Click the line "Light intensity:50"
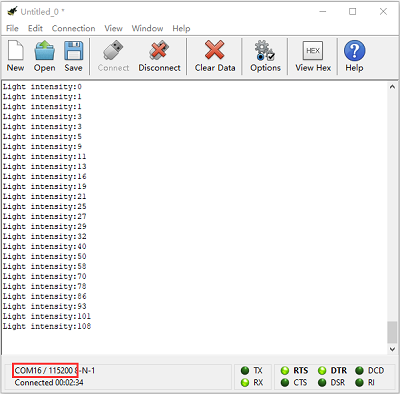The width and height of the screenshot is (400, 394). click(45, 257)
